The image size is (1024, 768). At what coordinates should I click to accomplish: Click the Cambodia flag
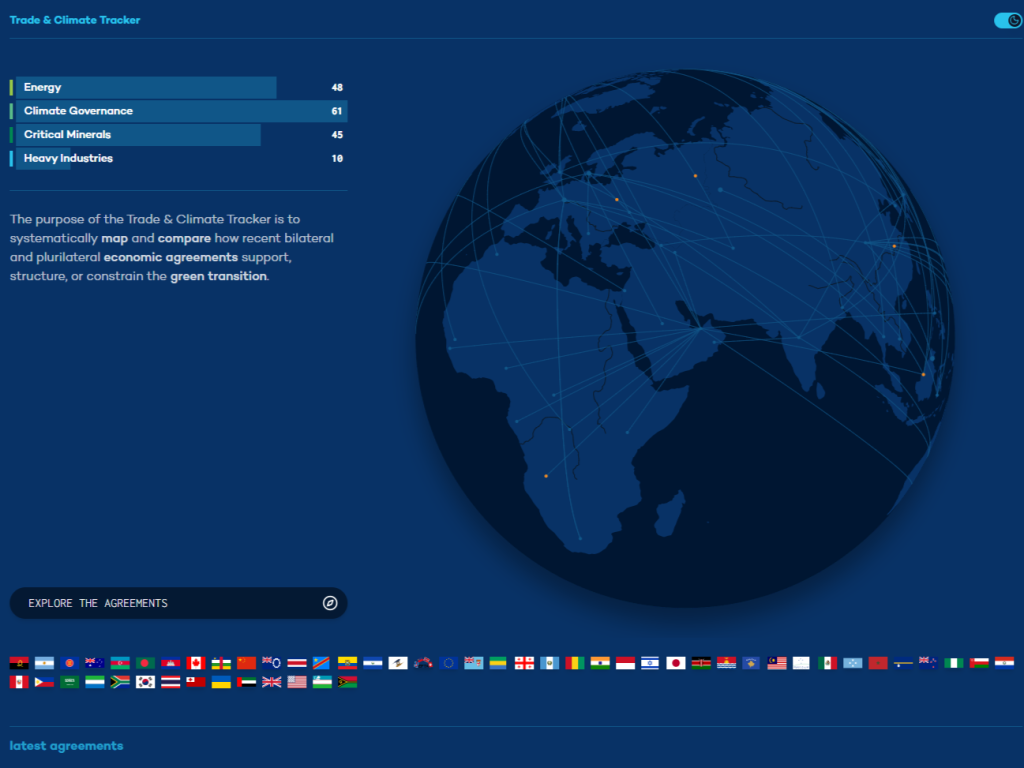click(170, 663)
